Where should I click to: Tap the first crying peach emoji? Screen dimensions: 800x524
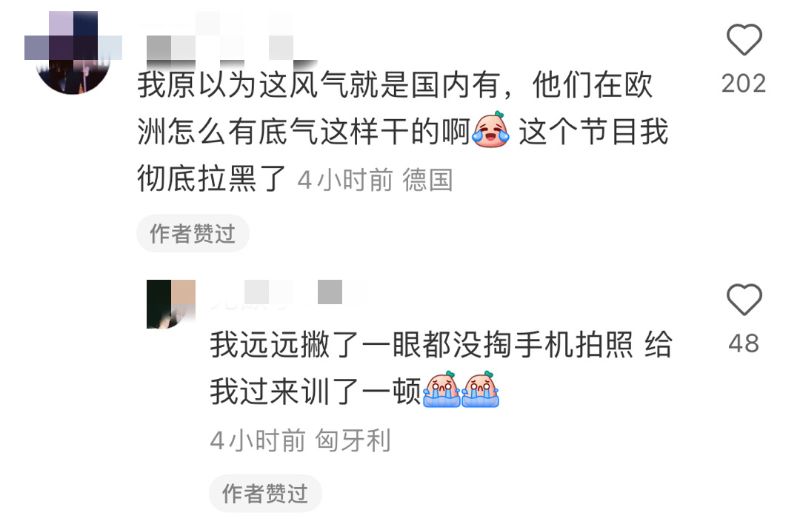(x=442, y=389)
